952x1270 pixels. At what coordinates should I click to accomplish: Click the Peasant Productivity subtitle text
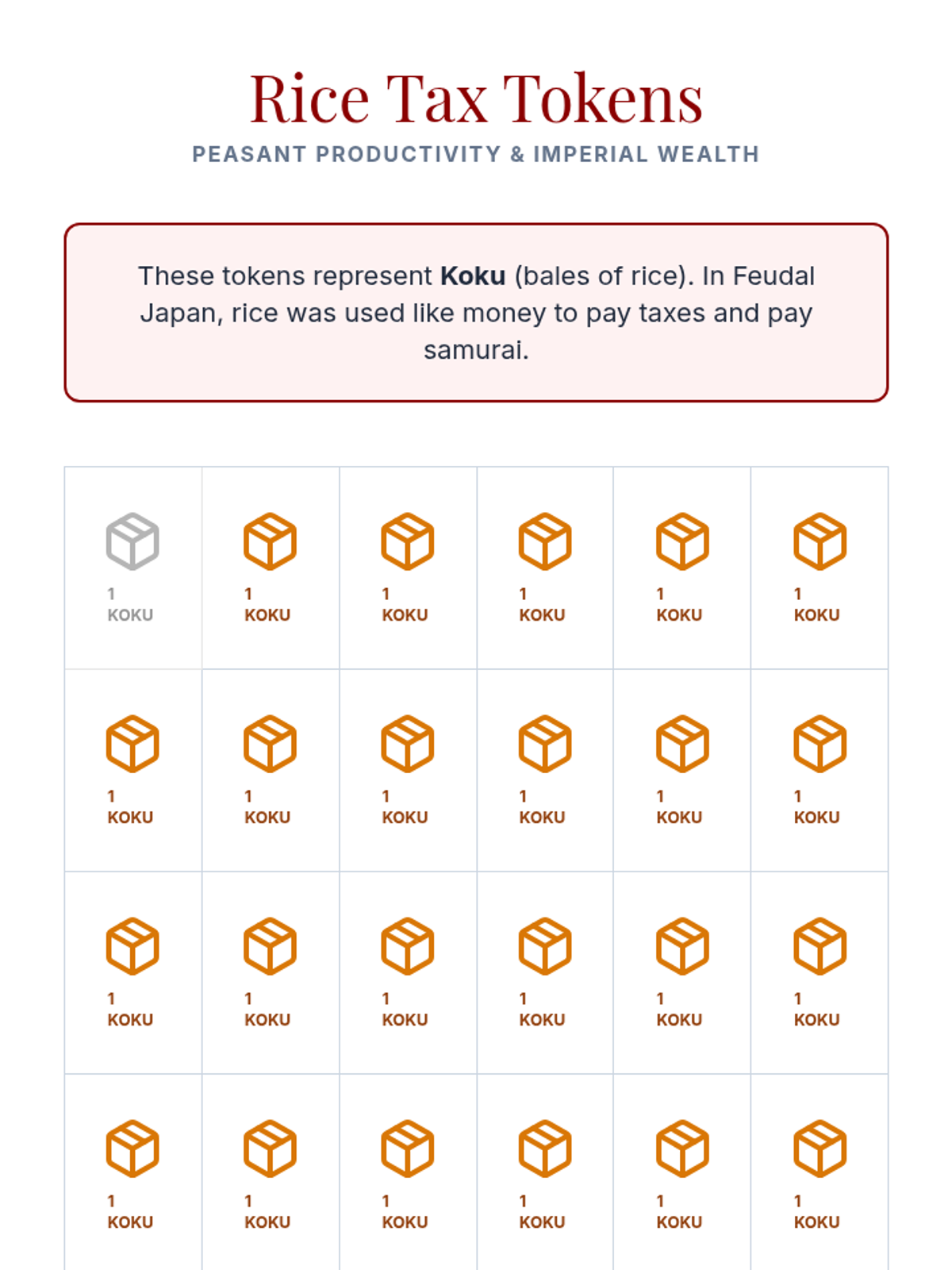[476, 154]
